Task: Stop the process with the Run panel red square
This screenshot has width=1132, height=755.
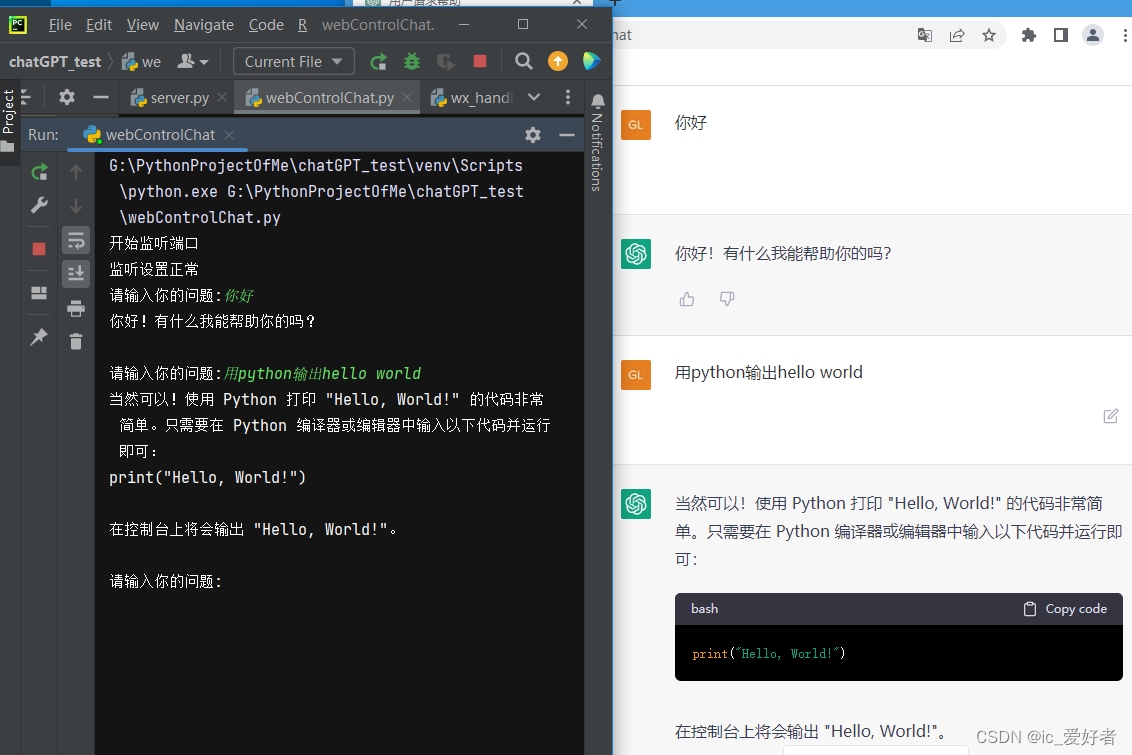Action: (39, 249)
